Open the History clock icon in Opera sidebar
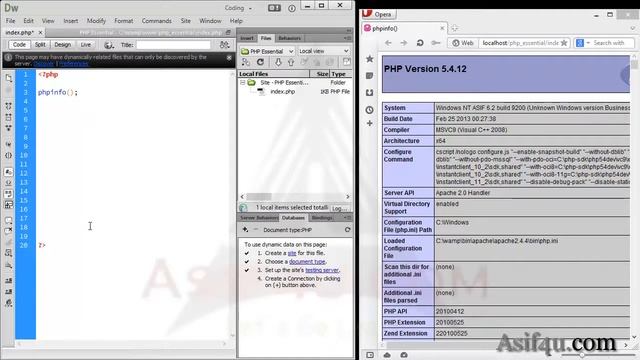This screenshot has height=360, width=640. pyautogui.click(x=369, y=110)
